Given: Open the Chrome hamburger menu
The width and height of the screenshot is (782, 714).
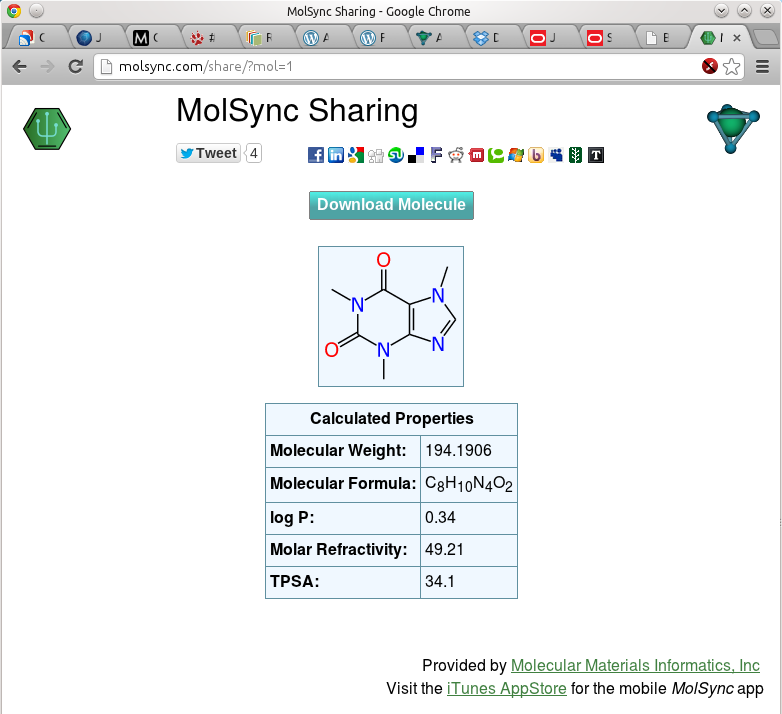Looking at the screenshot, I should [x=762, y=67].
